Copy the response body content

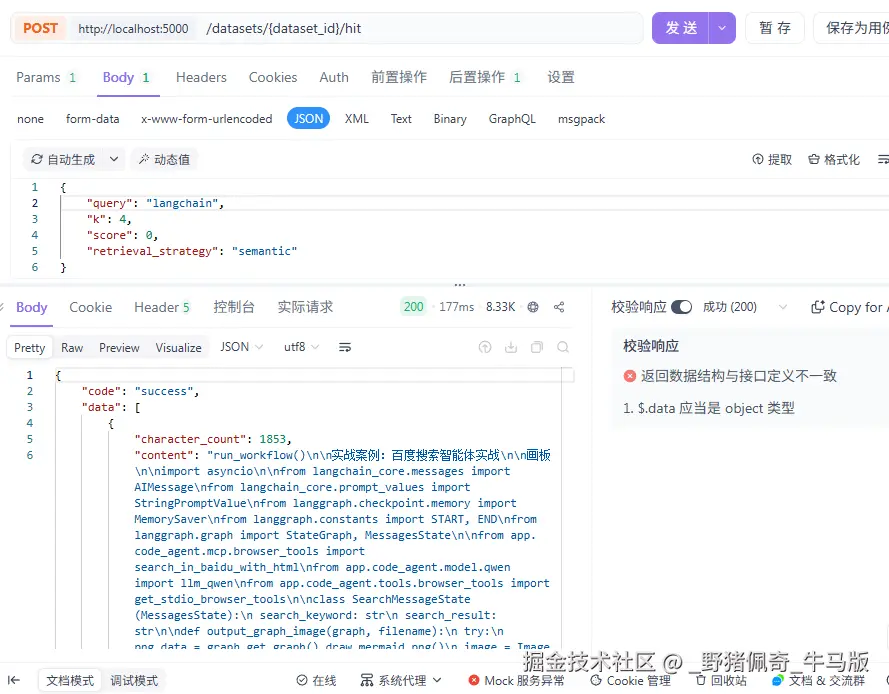(537, 346)
